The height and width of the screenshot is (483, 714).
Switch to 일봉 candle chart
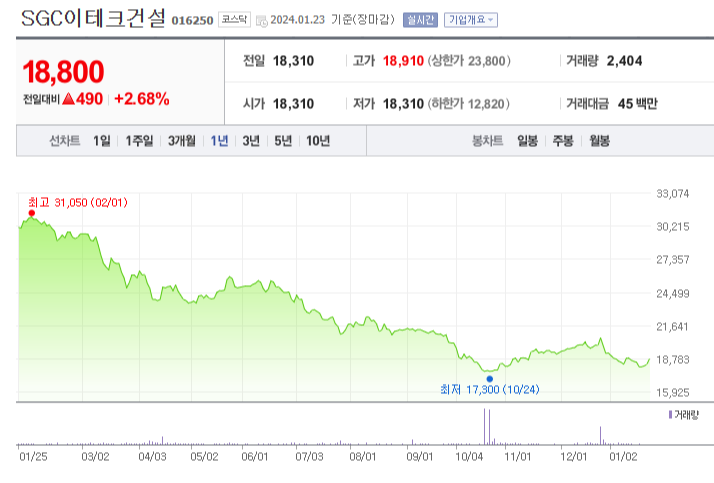pos(527,141)
